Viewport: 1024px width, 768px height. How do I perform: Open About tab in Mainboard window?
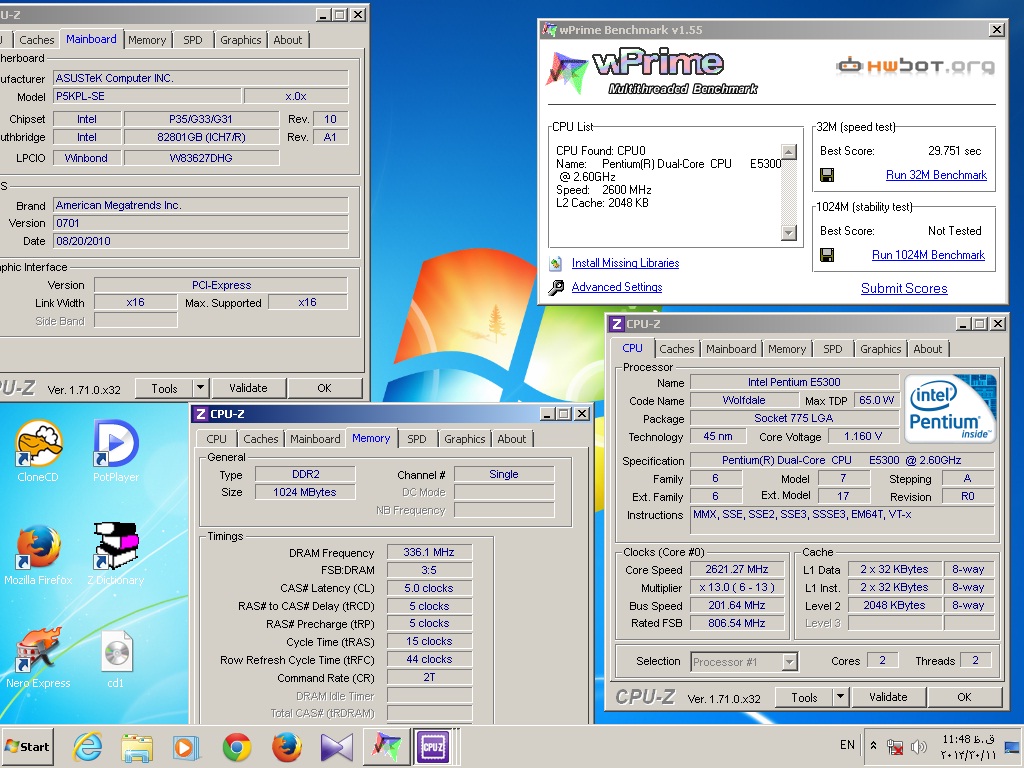coord(287,40)
